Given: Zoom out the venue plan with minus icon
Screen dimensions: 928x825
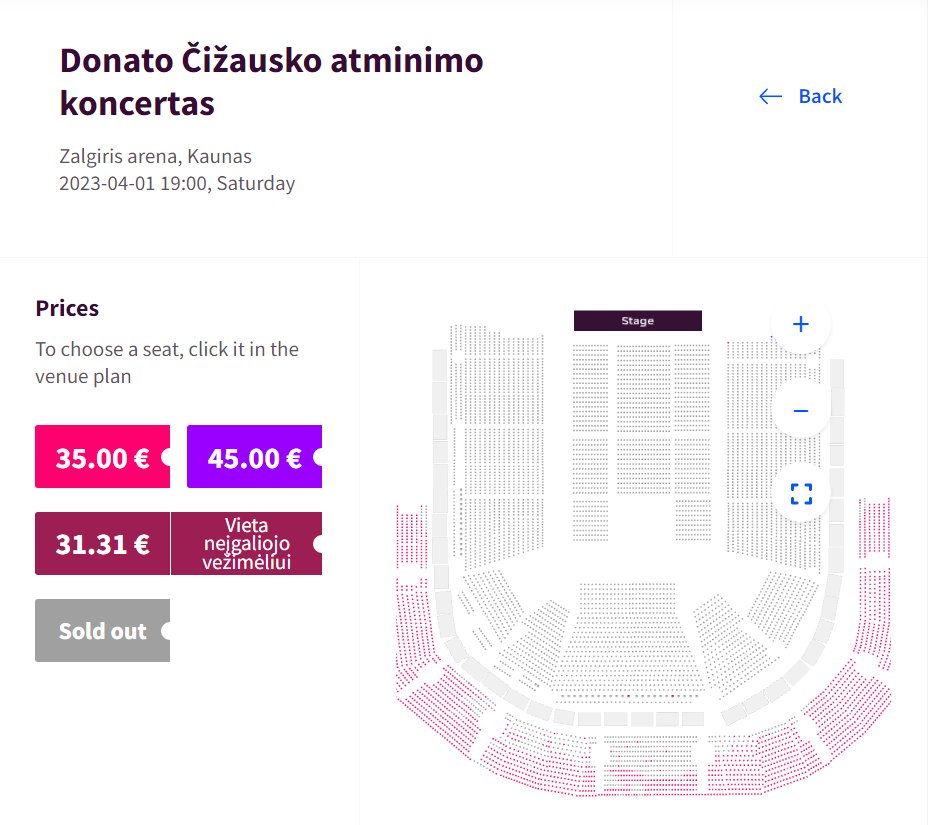Looking at the screenshot, I should pyautogui.click(x=800, y=410).
